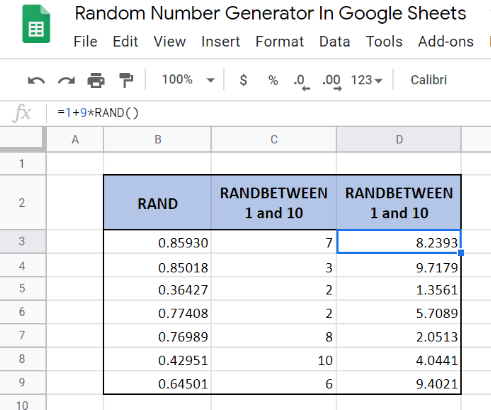This screenshot has width=491, height=410.
Task: Click the Print icon
Action: tap(96, 80)
